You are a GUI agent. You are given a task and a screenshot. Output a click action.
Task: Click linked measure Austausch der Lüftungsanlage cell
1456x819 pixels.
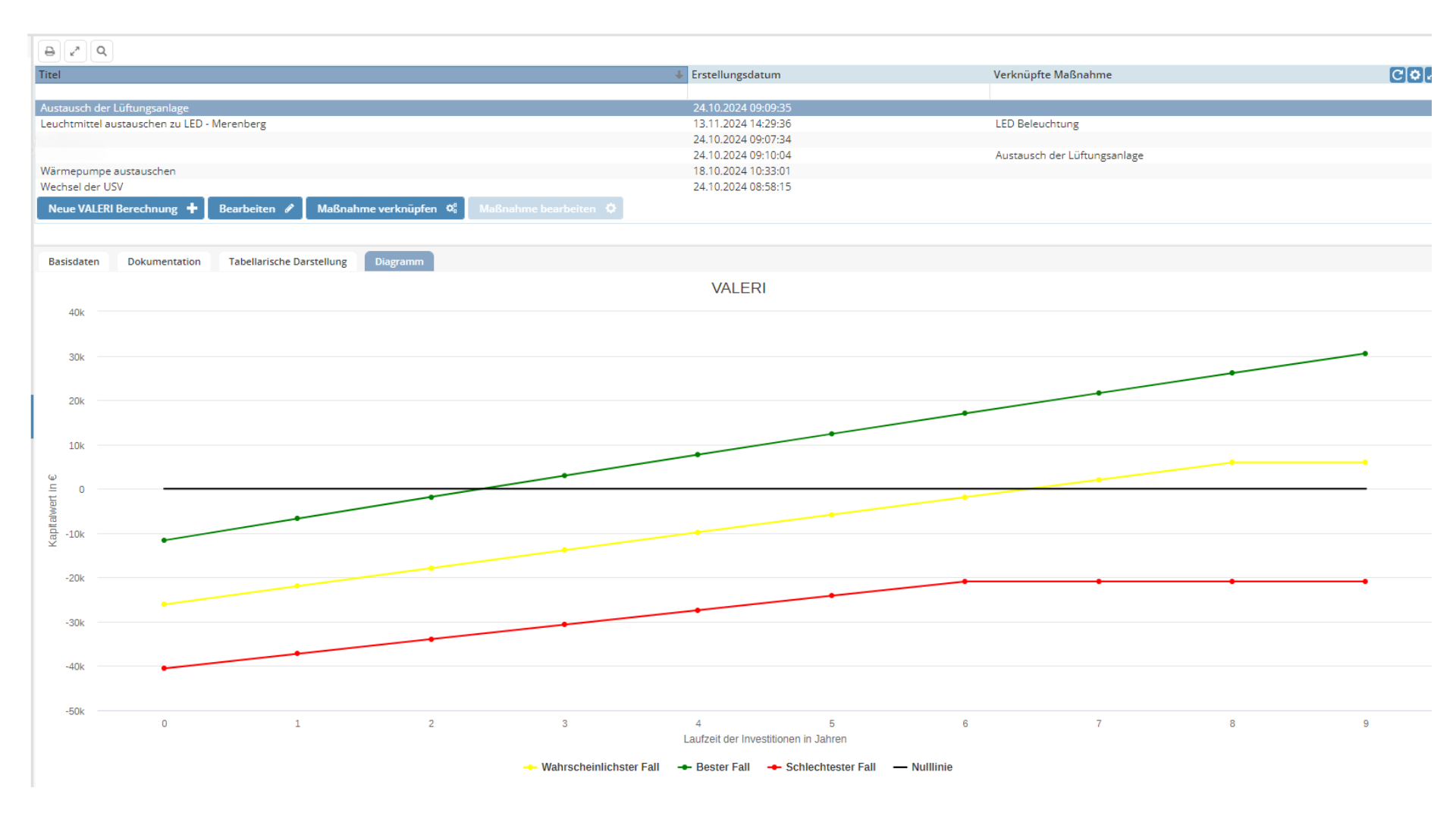(x=1069, y=155)
